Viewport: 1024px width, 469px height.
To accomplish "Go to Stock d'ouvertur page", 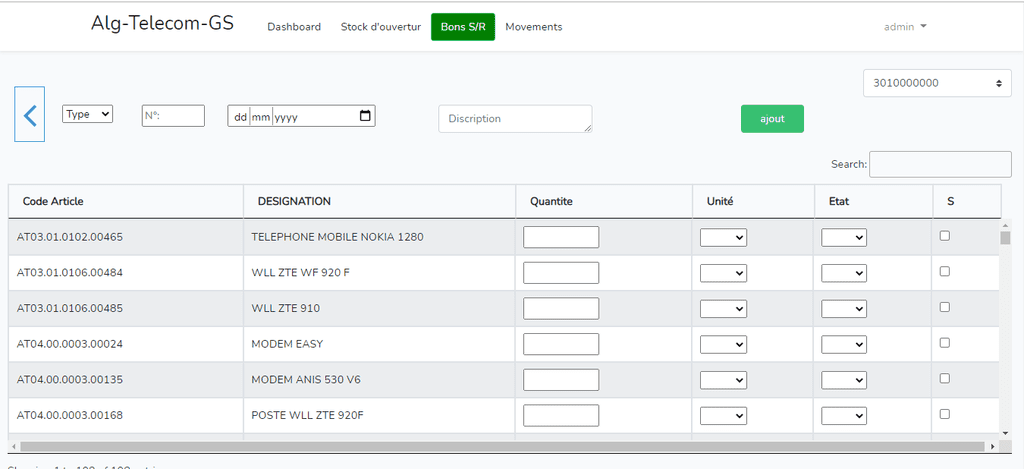I will click(x=381, y=27).
